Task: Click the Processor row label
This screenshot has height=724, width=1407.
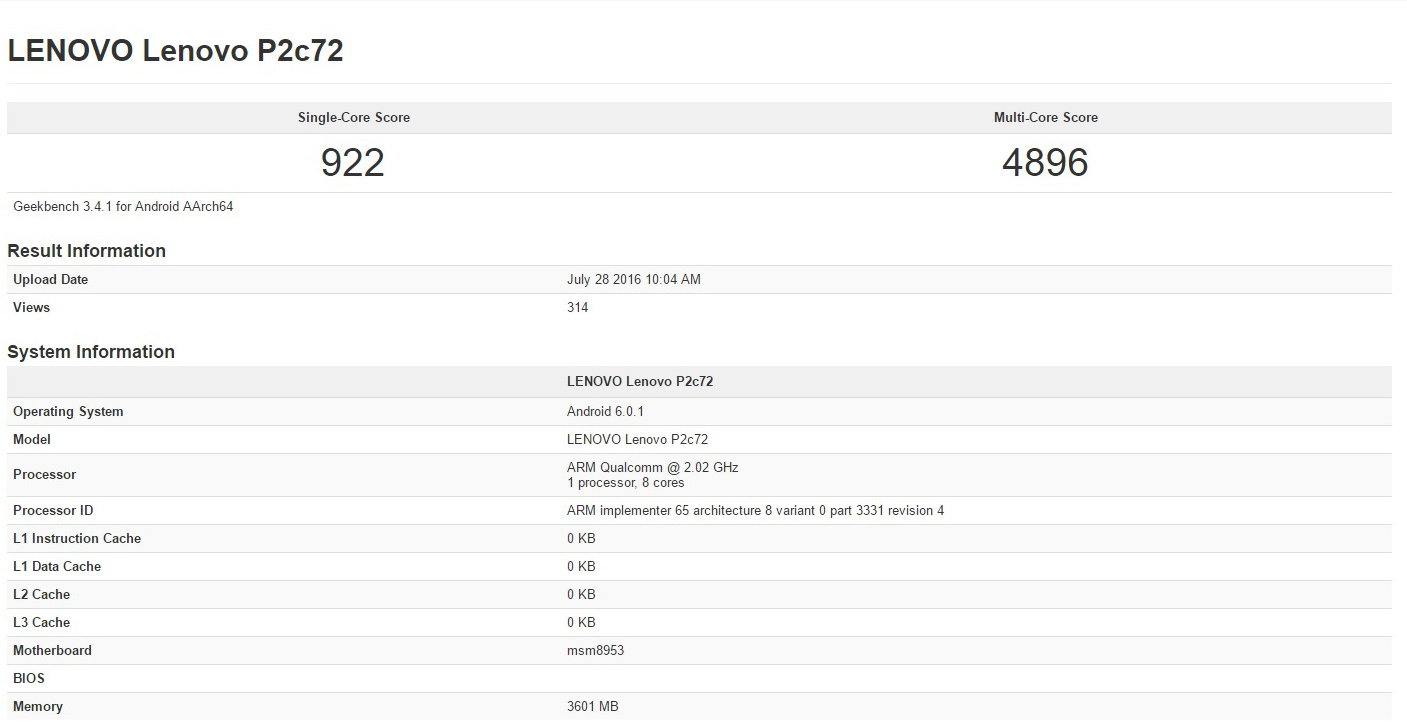Action: pyautogui.click(x=45, y=475)
